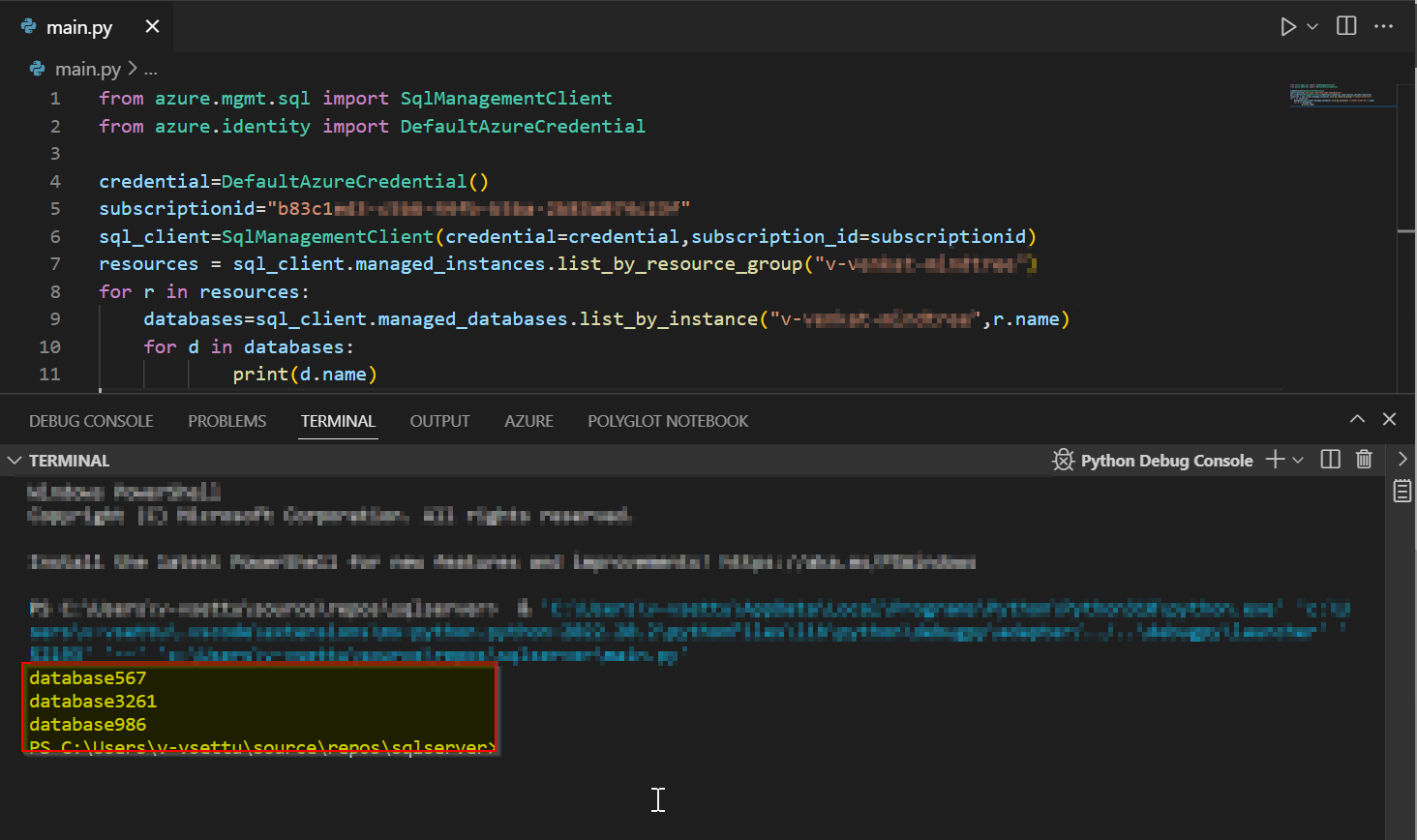Select the Python Debug Console terminal
Screen dimensions: 1417x840
(1166, 461)
